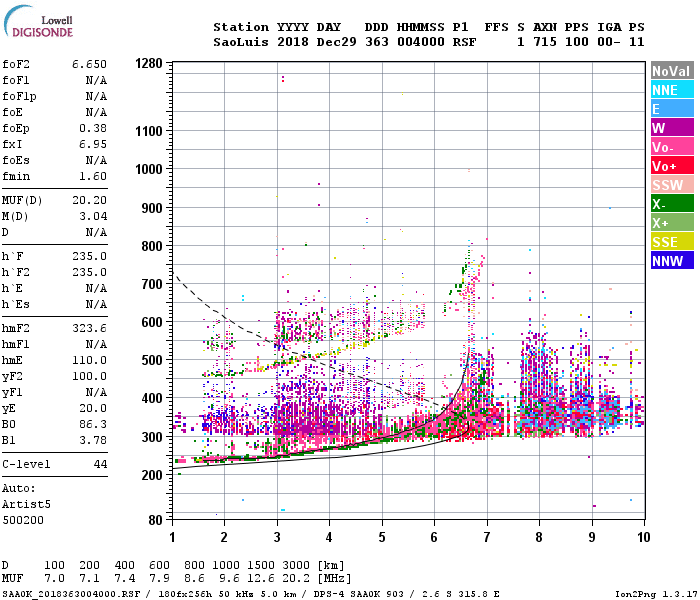This screenshot has height=600, width=700.
Task: Click the hmE value 110.0
Action: pos(89,360)
